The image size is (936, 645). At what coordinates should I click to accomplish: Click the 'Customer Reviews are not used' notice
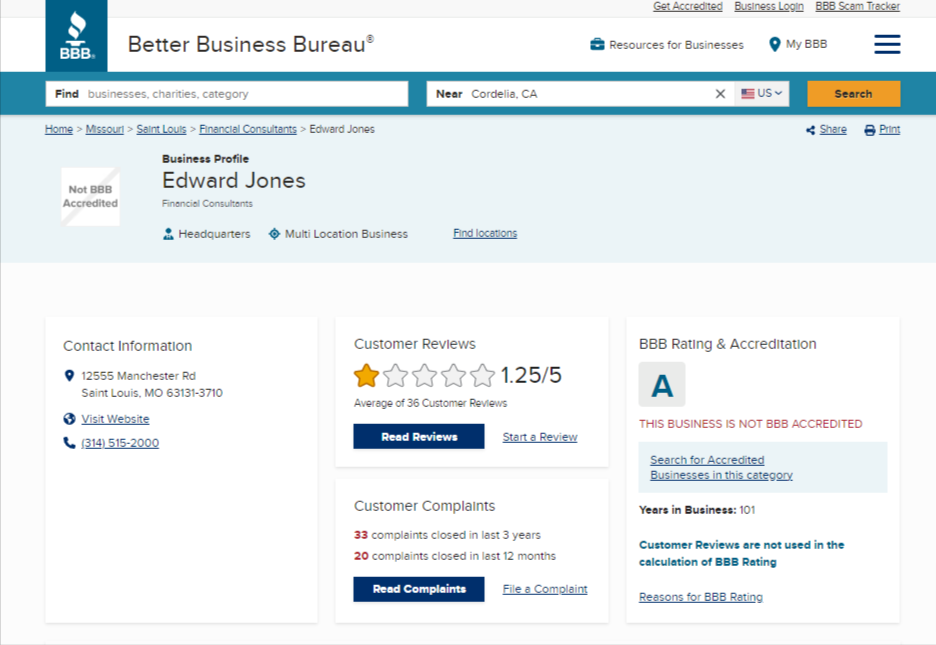tap(741, 553)
